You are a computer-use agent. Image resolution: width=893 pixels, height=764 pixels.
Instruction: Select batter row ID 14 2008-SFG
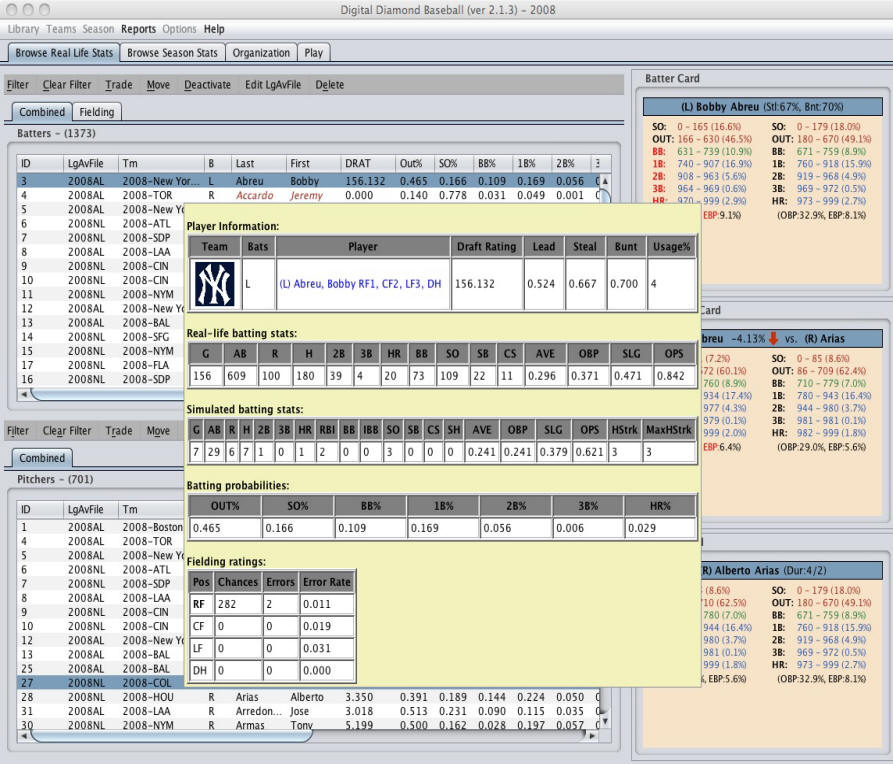[x=101, y=337]
